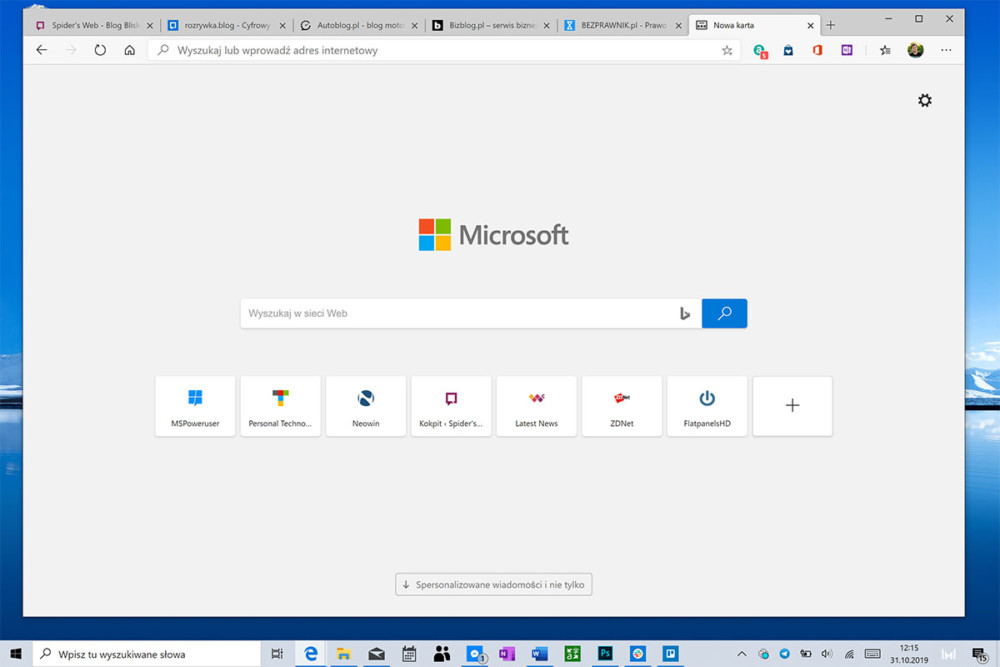Open the volume control in tray
The width and height of the screenshot is (1000, 667).
click(827, 654)
